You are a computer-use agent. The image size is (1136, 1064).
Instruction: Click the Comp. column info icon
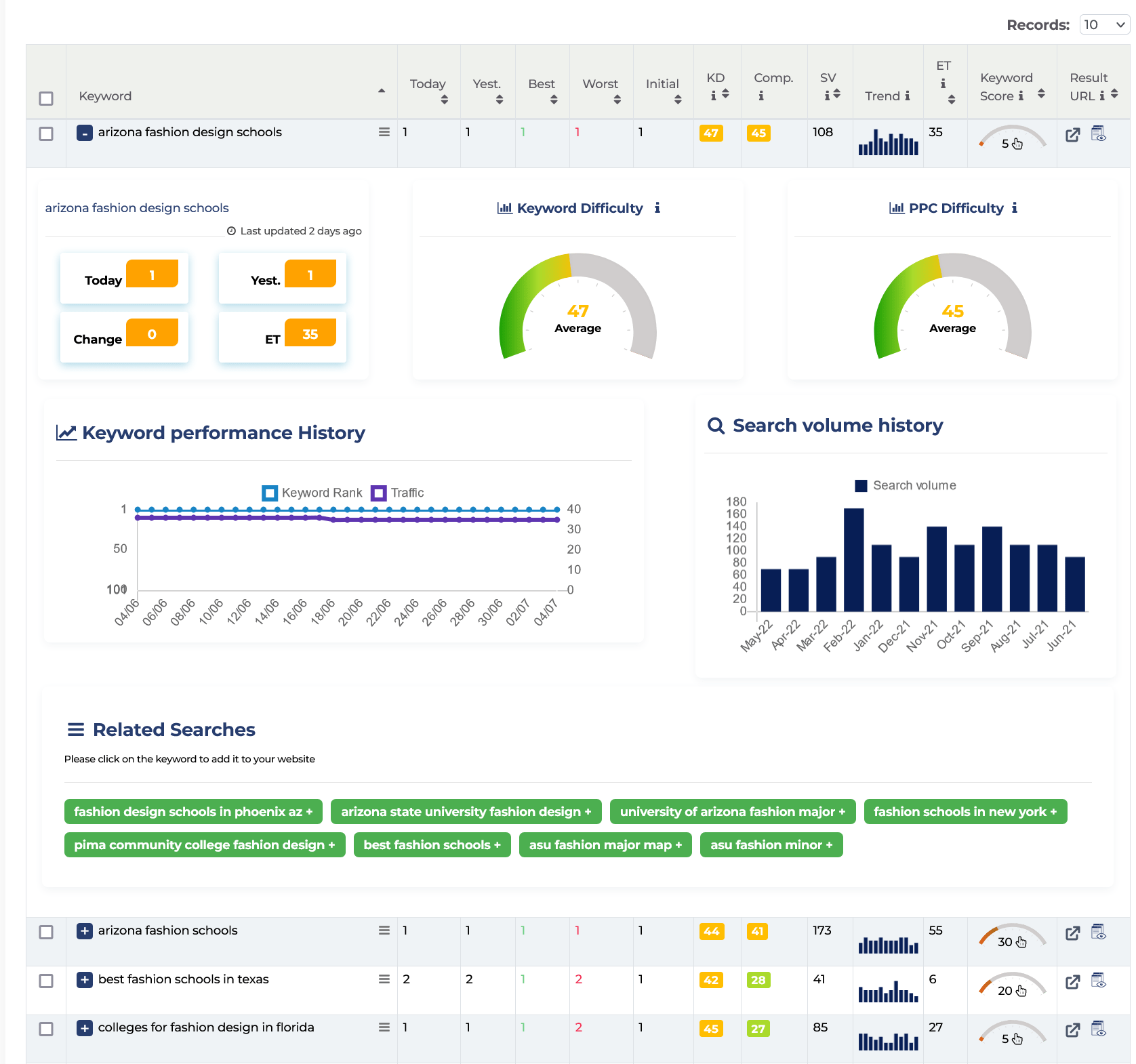(x=761, y=96)
